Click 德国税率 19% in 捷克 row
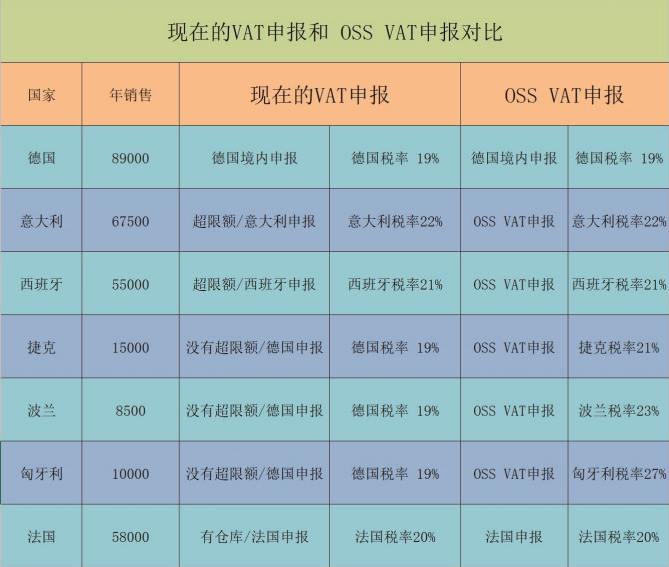The image size is (669, 567). (395, 347)
